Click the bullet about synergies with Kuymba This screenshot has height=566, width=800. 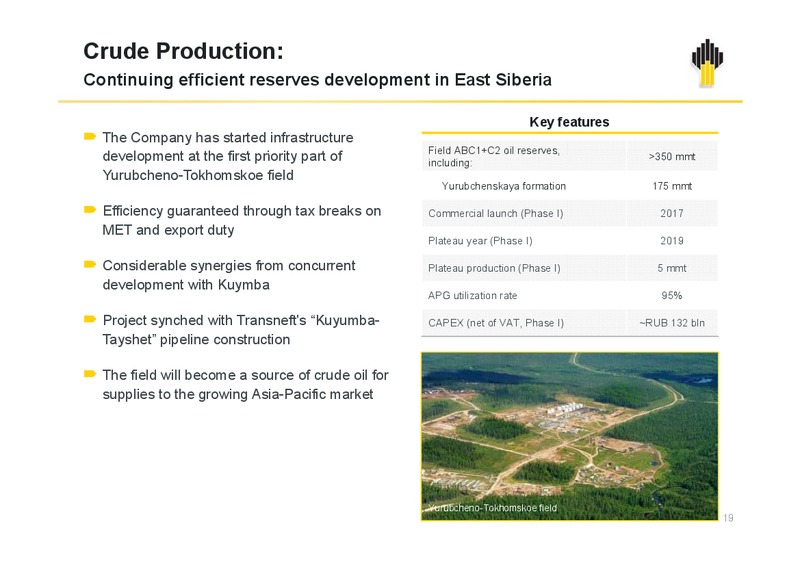pos(229,275)
